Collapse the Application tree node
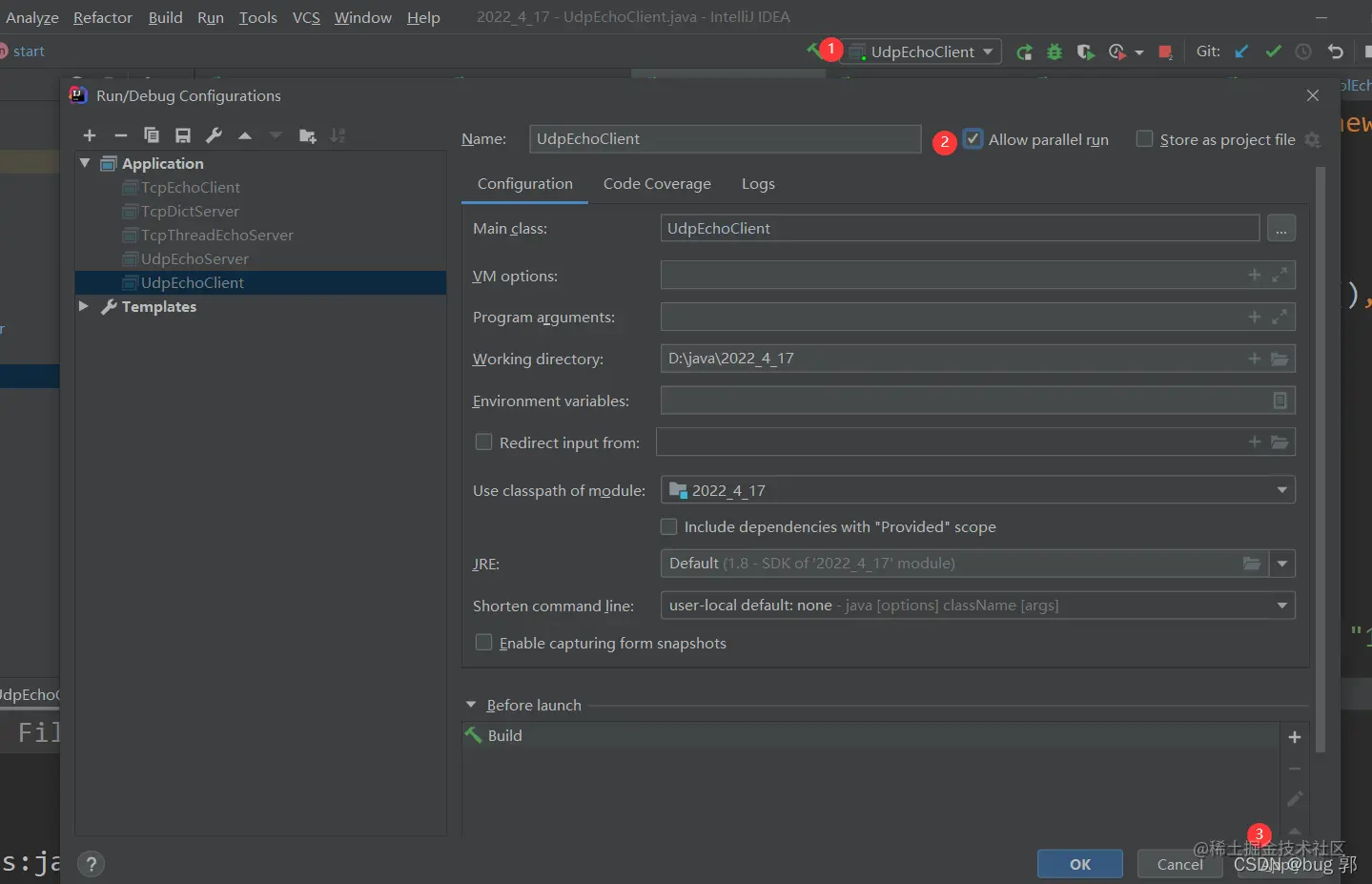The height and width of the screenshot is (884, 1372). (x=85, y=163)
